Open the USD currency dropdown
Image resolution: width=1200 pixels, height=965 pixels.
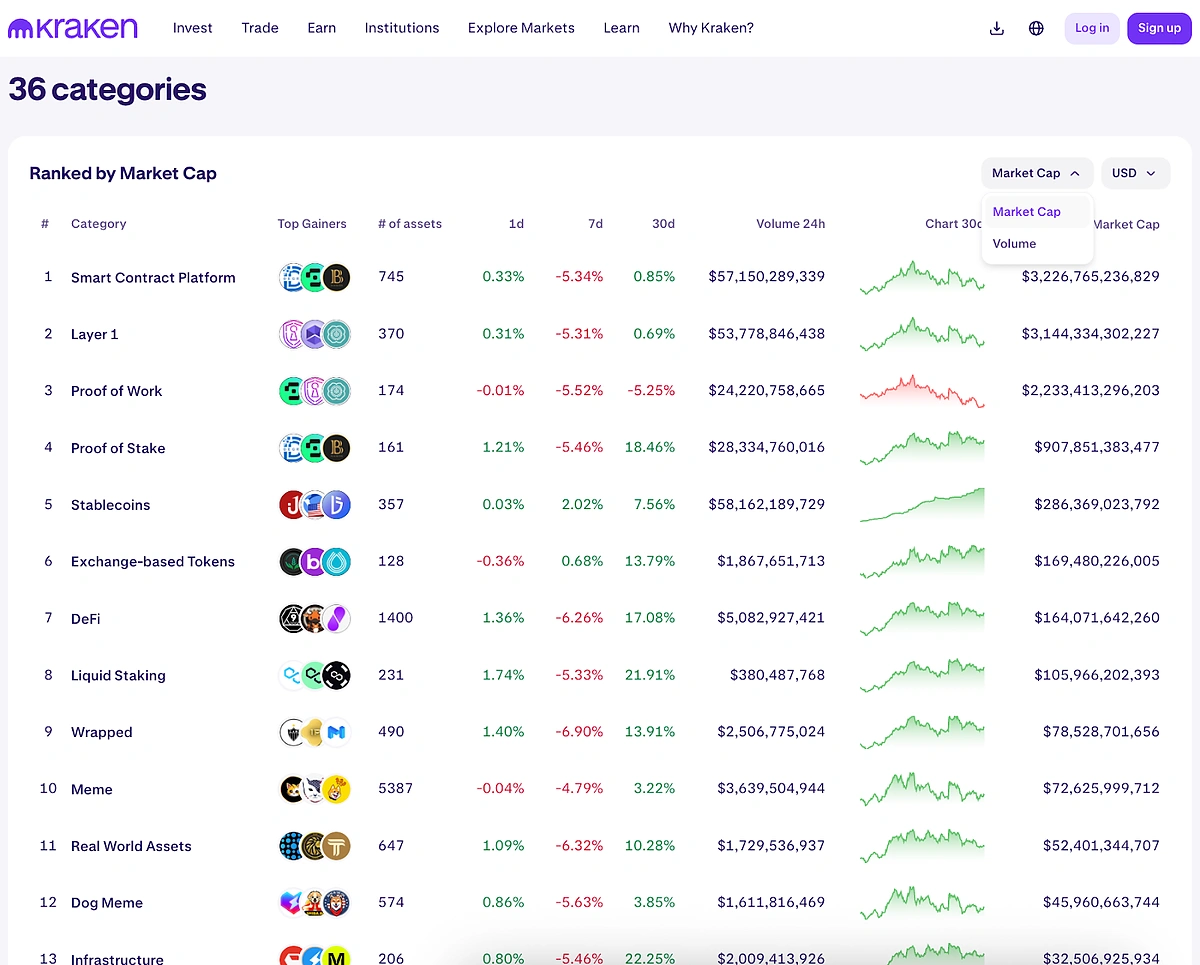(x=1135, y=172)
